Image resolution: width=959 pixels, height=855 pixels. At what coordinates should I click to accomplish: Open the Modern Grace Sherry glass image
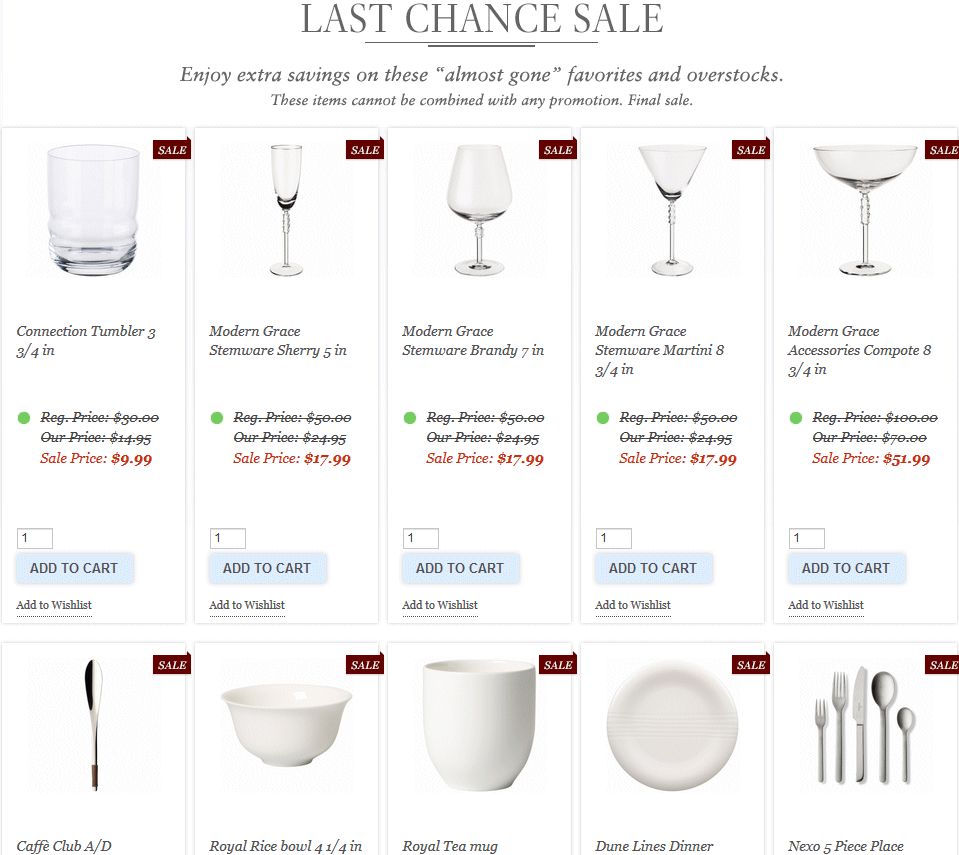click(286, 211)
